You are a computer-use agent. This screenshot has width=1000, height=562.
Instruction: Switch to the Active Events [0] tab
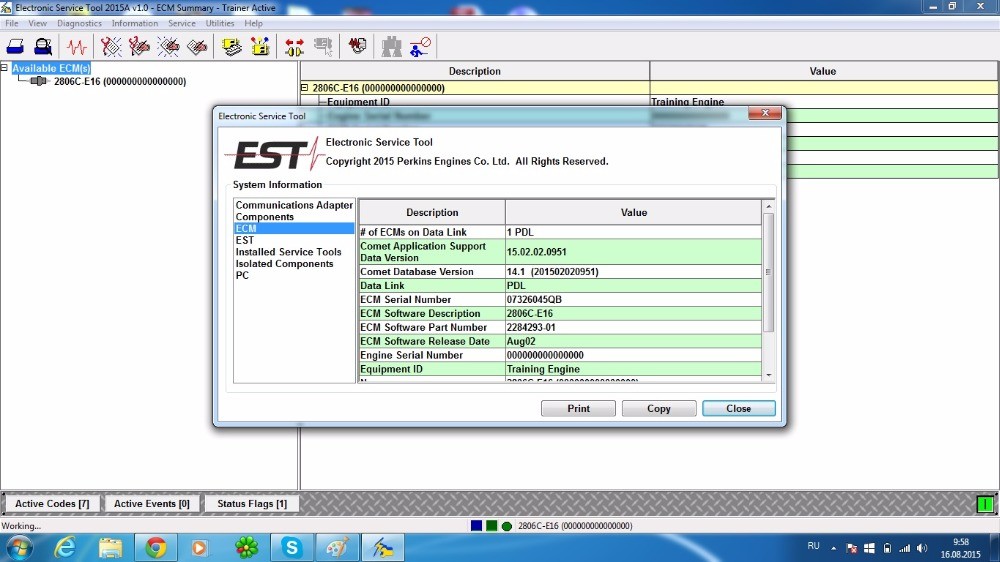[152, 504]
